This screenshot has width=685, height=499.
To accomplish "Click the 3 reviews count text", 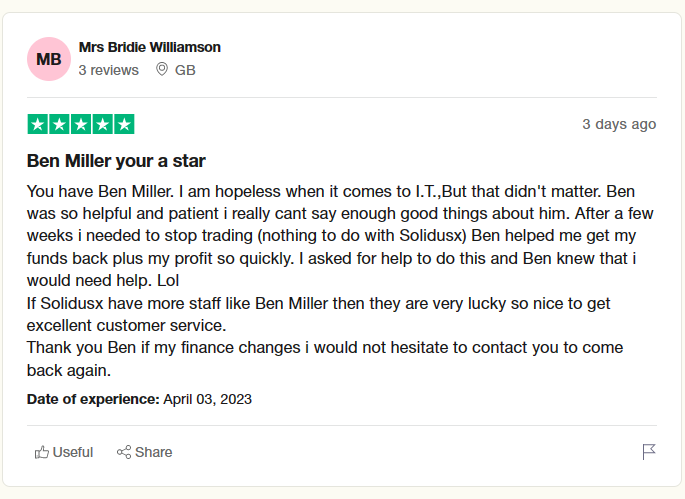I will tap(108, 70).
